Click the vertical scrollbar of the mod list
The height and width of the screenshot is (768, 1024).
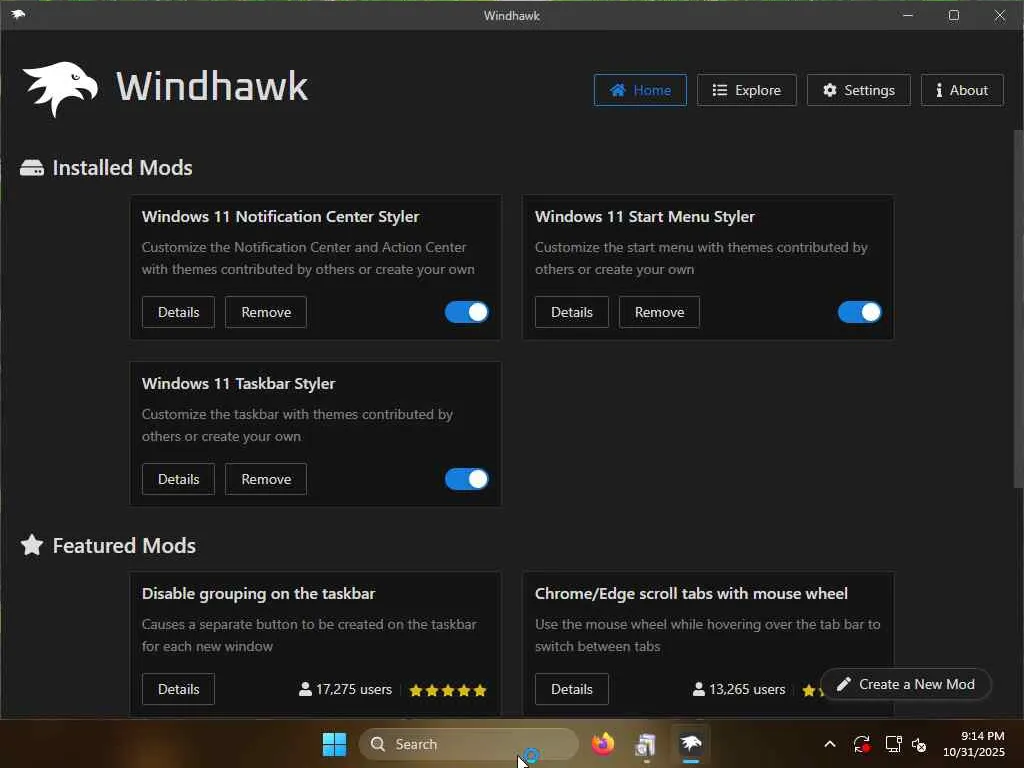click(1018, 308)
